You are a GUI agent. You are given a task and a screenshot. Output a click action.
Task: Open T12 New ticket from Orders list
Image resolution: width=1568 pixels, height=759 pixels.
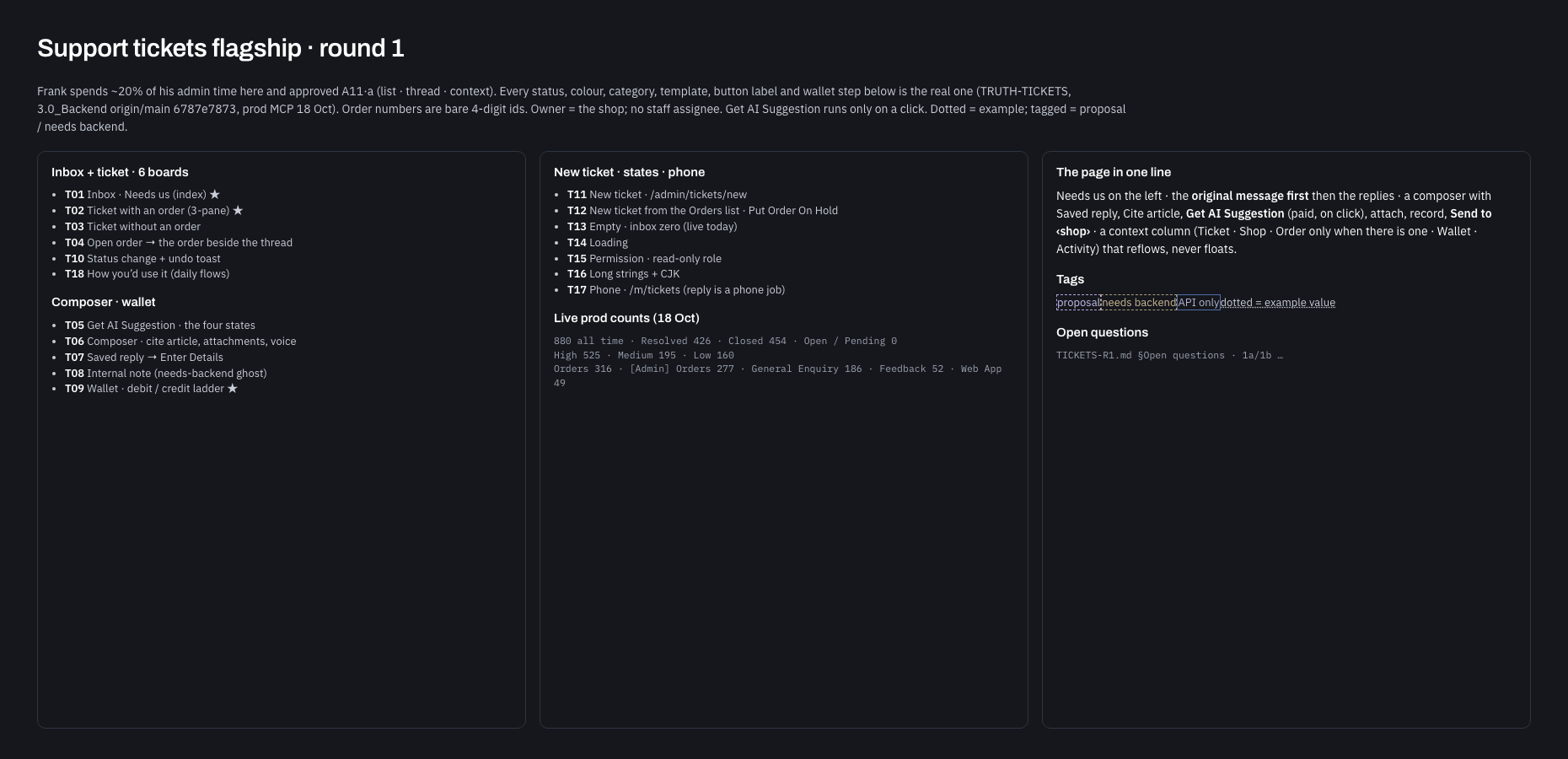pos(702,211)
